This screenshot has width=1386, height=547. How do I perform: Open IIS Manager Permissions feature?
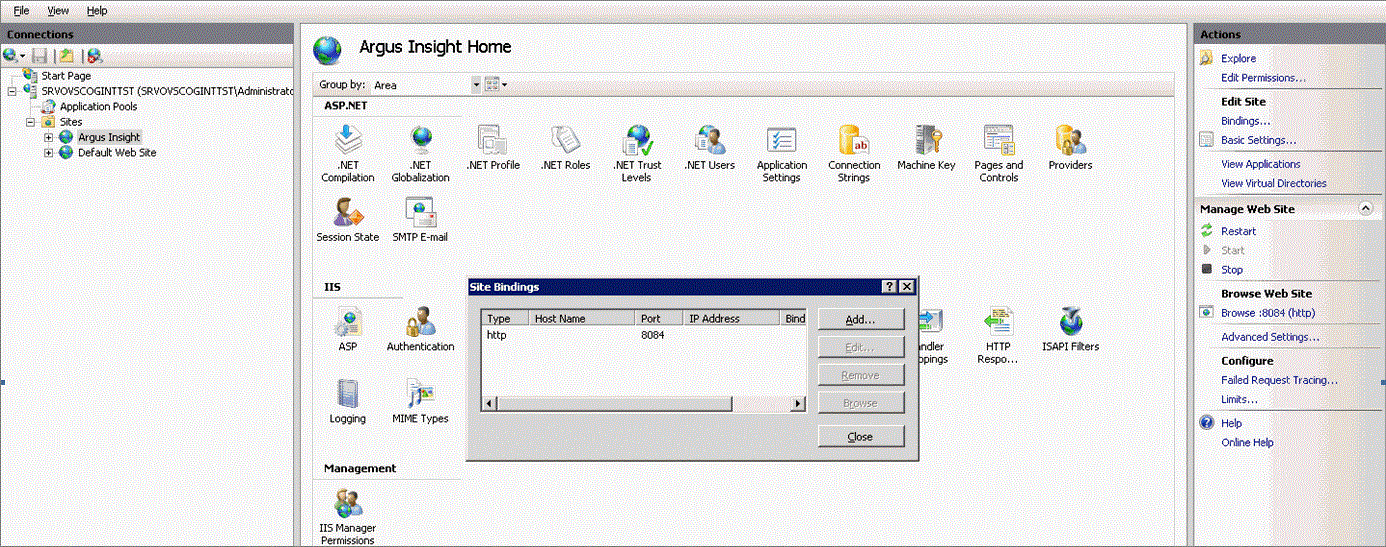[x=347, y=516]
